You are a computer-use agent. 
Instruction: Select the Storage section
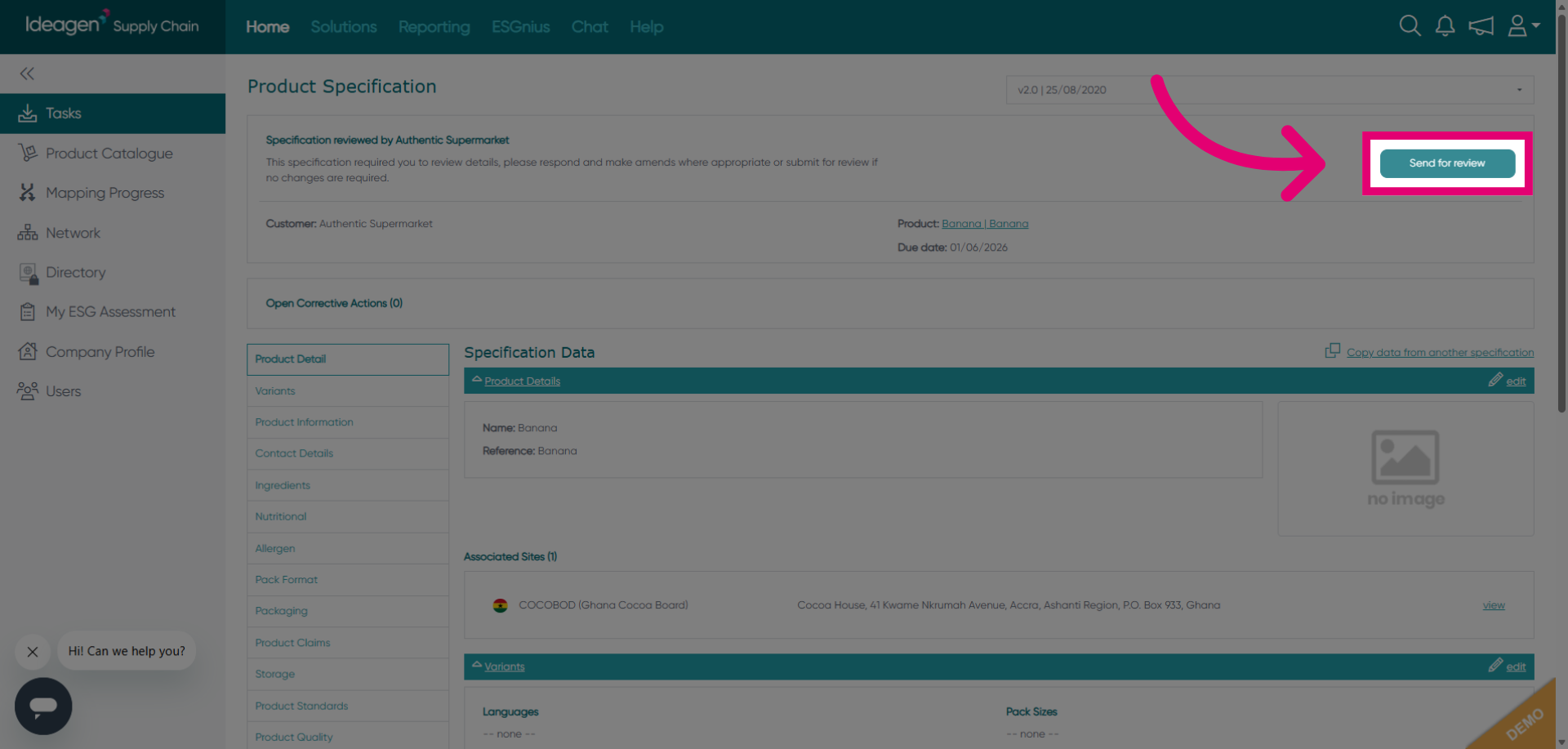point(348,675)
